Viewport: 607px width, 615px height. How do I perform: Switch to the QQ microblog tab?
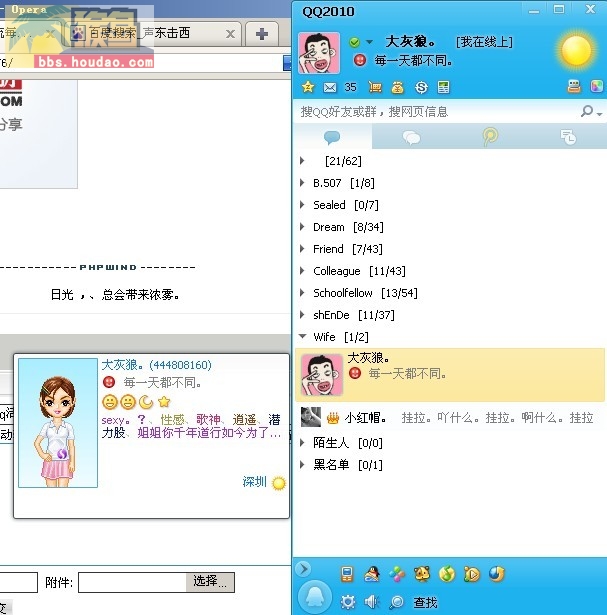pyautogui.click(x=490, y=137)
